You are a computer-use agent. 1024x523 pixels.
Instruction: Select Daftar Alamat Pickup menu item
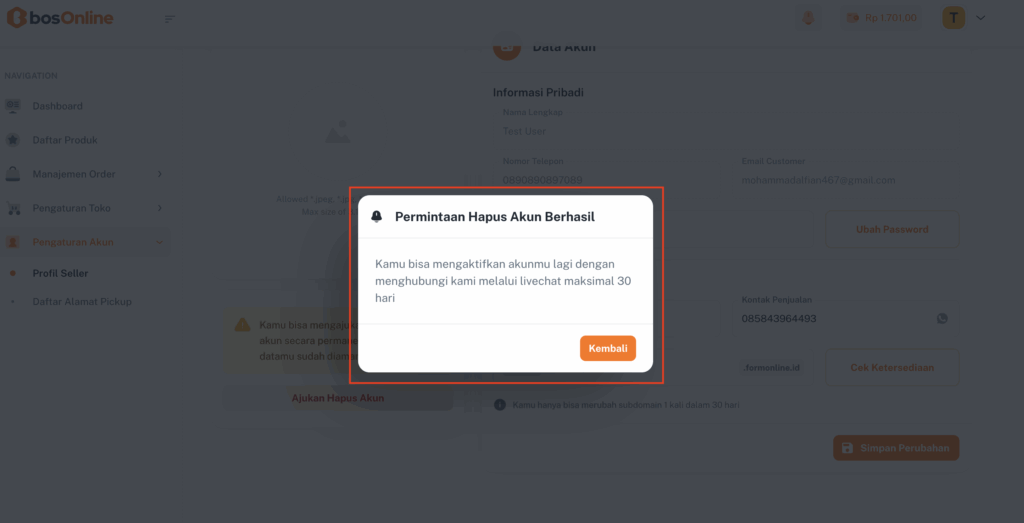click(x=82, y=302)
